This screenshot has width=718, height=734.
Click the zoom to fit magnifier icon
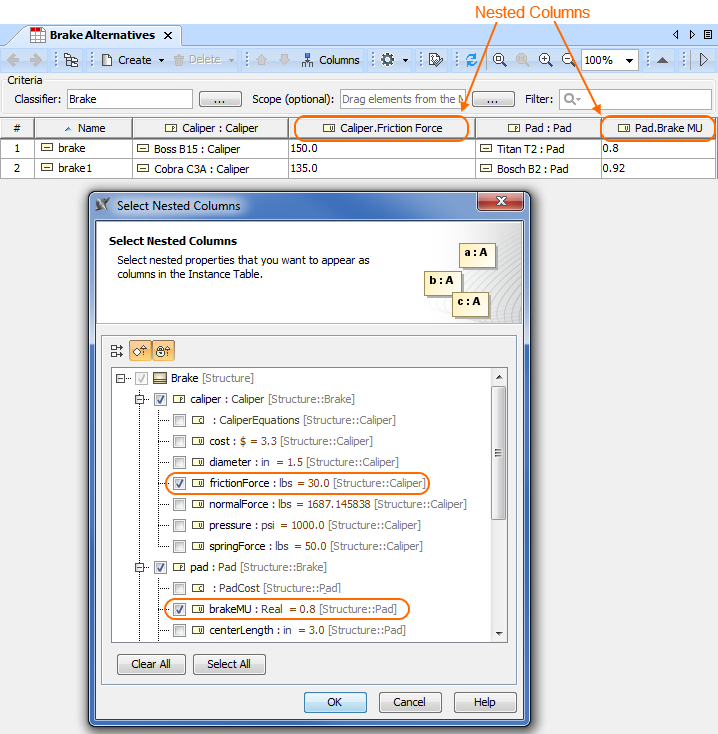(x=499, y=60)
